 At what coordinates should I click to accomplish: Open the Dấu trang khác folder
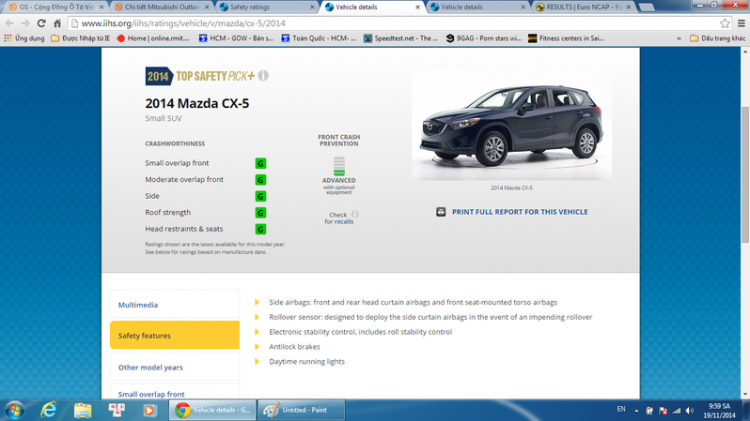[717, 38]
